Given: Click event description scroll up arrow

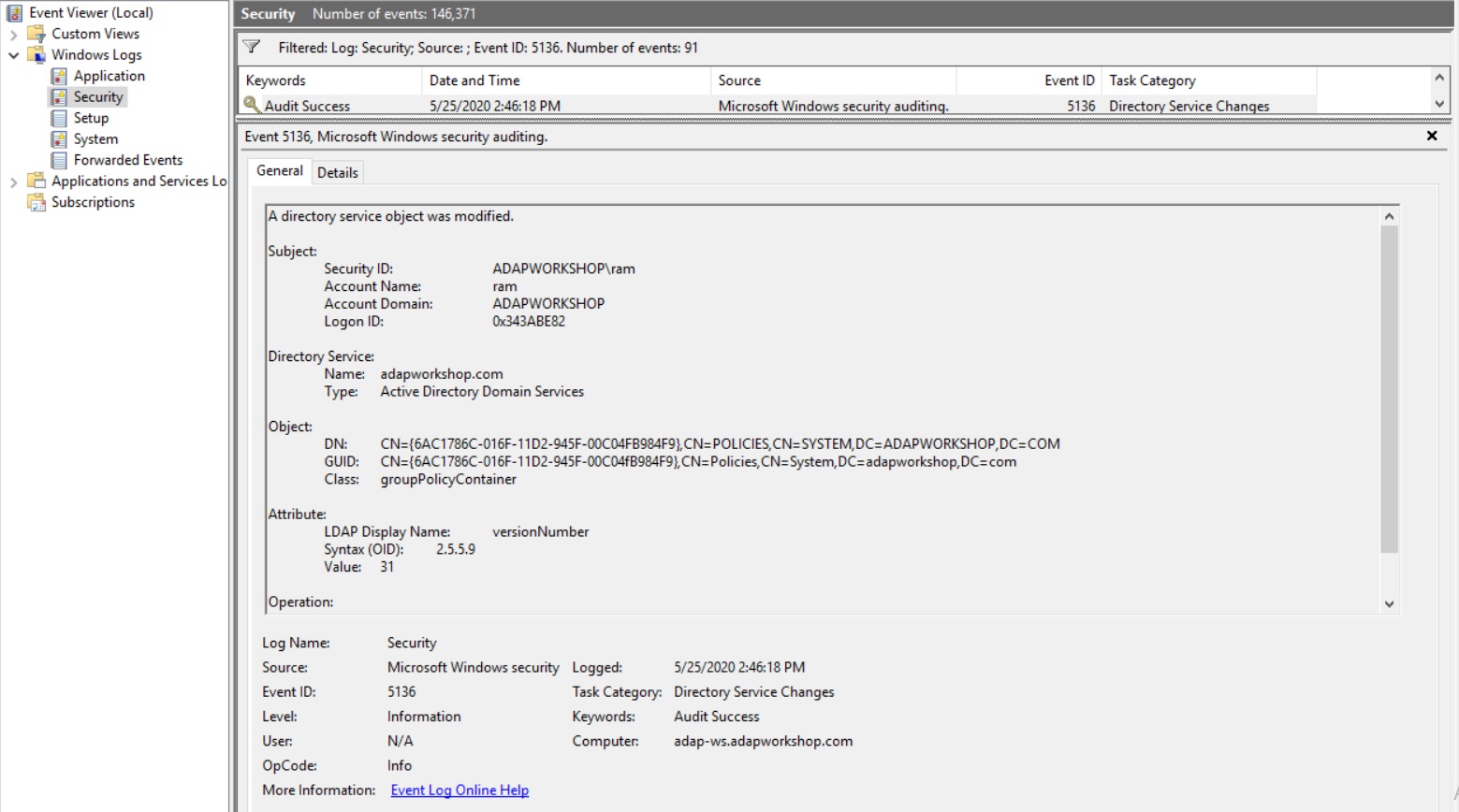Looking at the screenshot, I should coord(1389,216).
